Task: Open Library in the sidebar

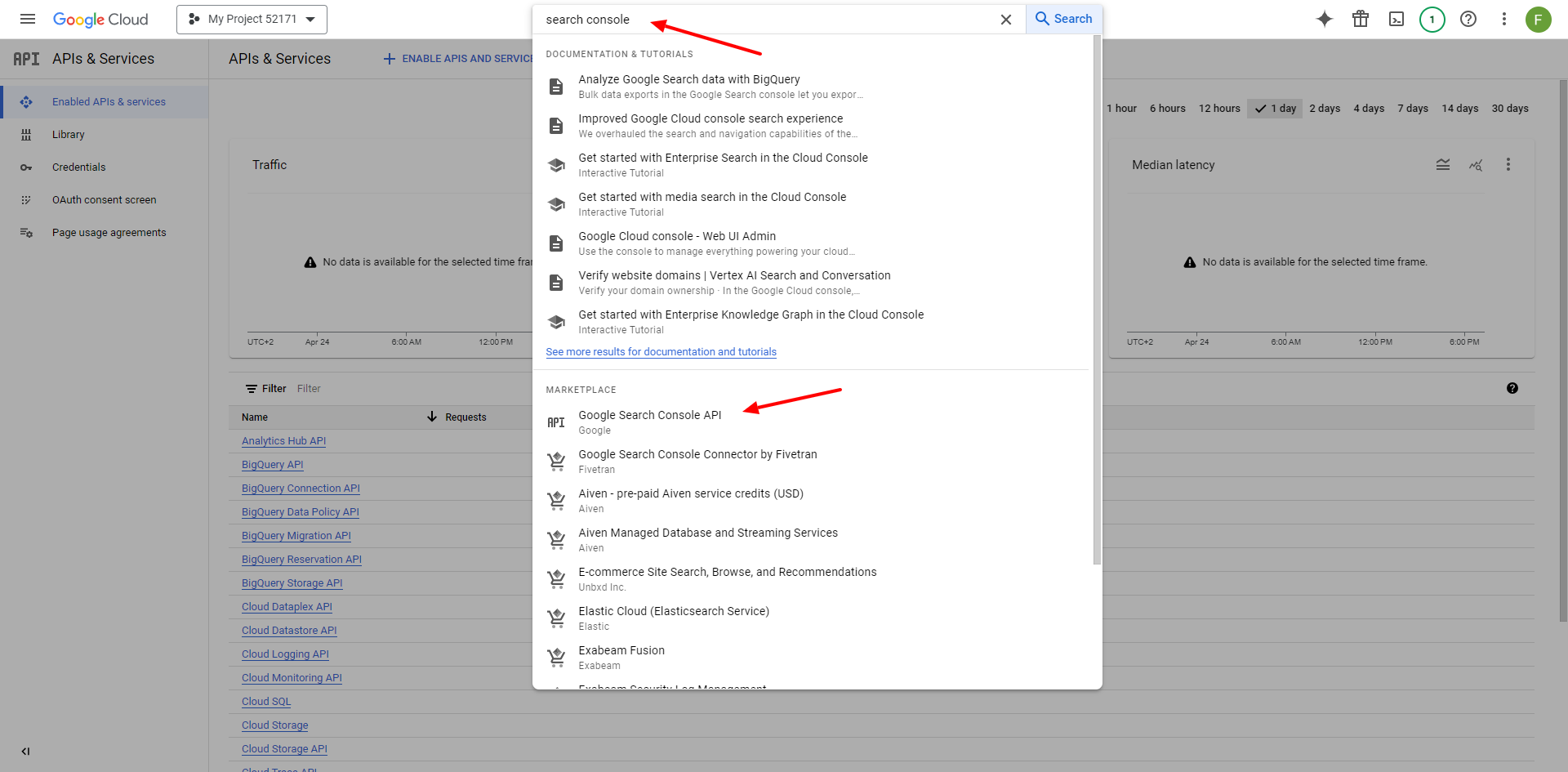Action: tap(105, 135)
